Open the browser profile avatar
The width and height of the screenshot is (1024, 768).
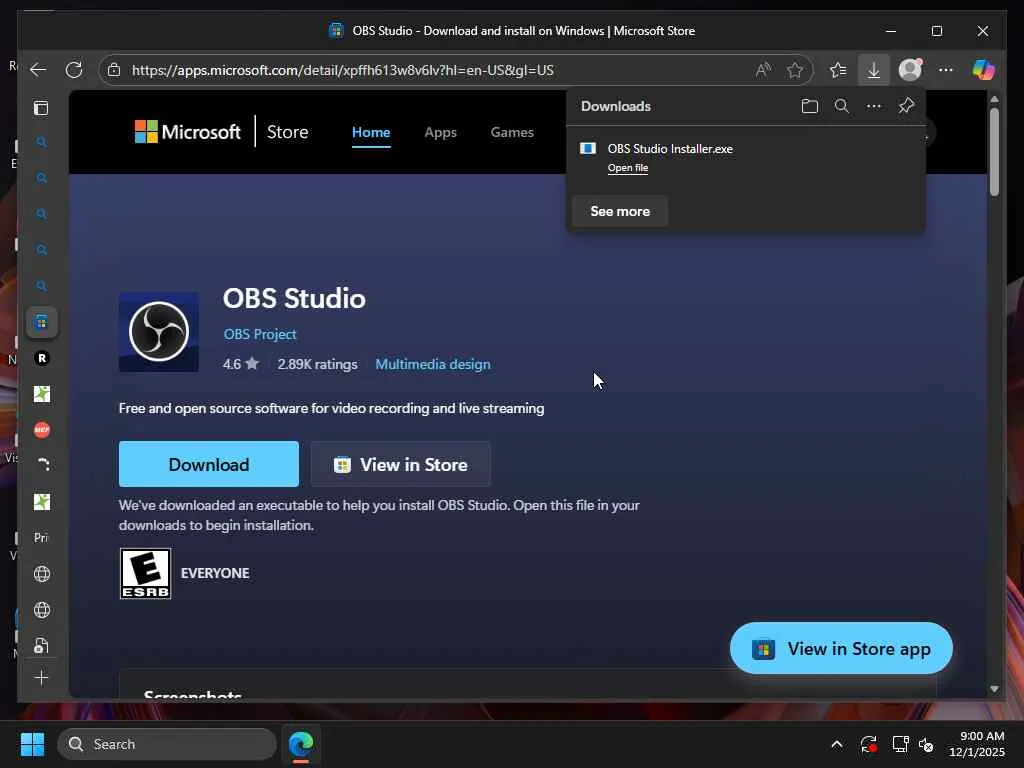coord(910,70)
